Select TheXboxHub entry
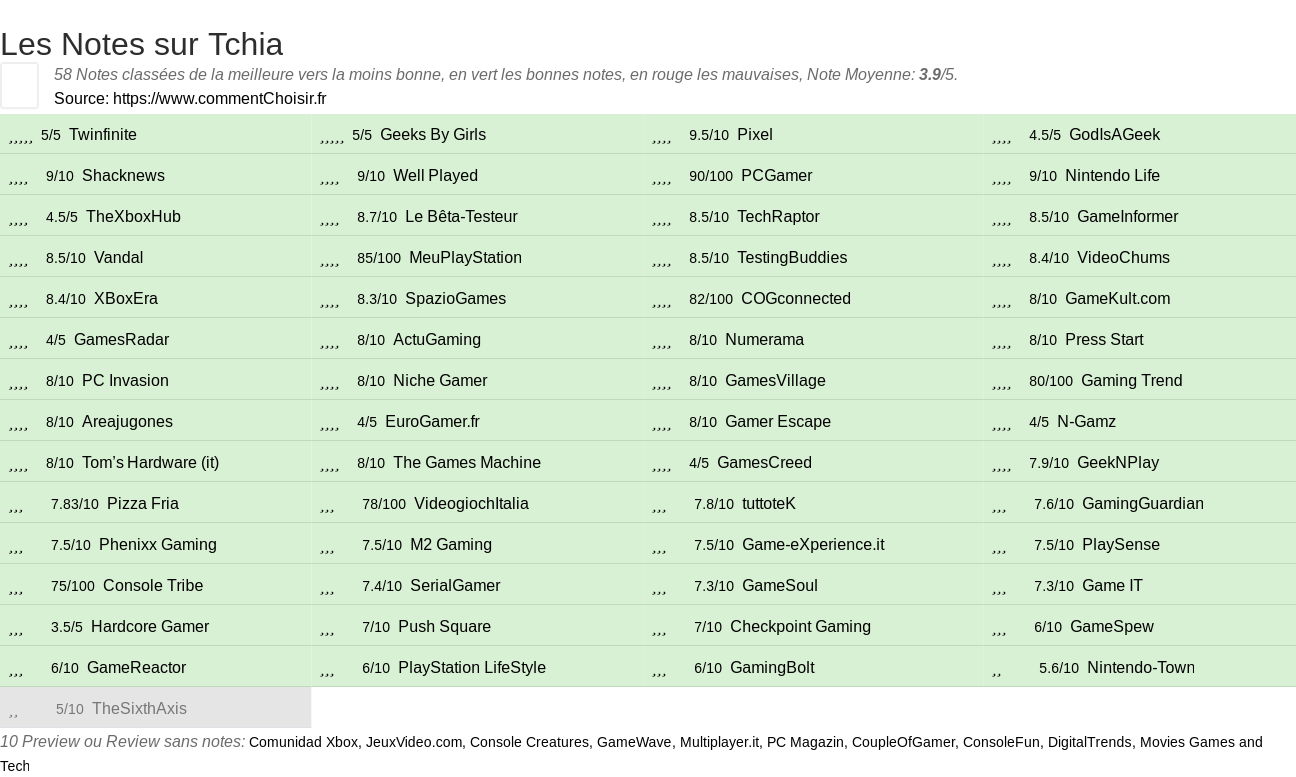The width and height of the screenshot is (1296, 777). (133, 216)
